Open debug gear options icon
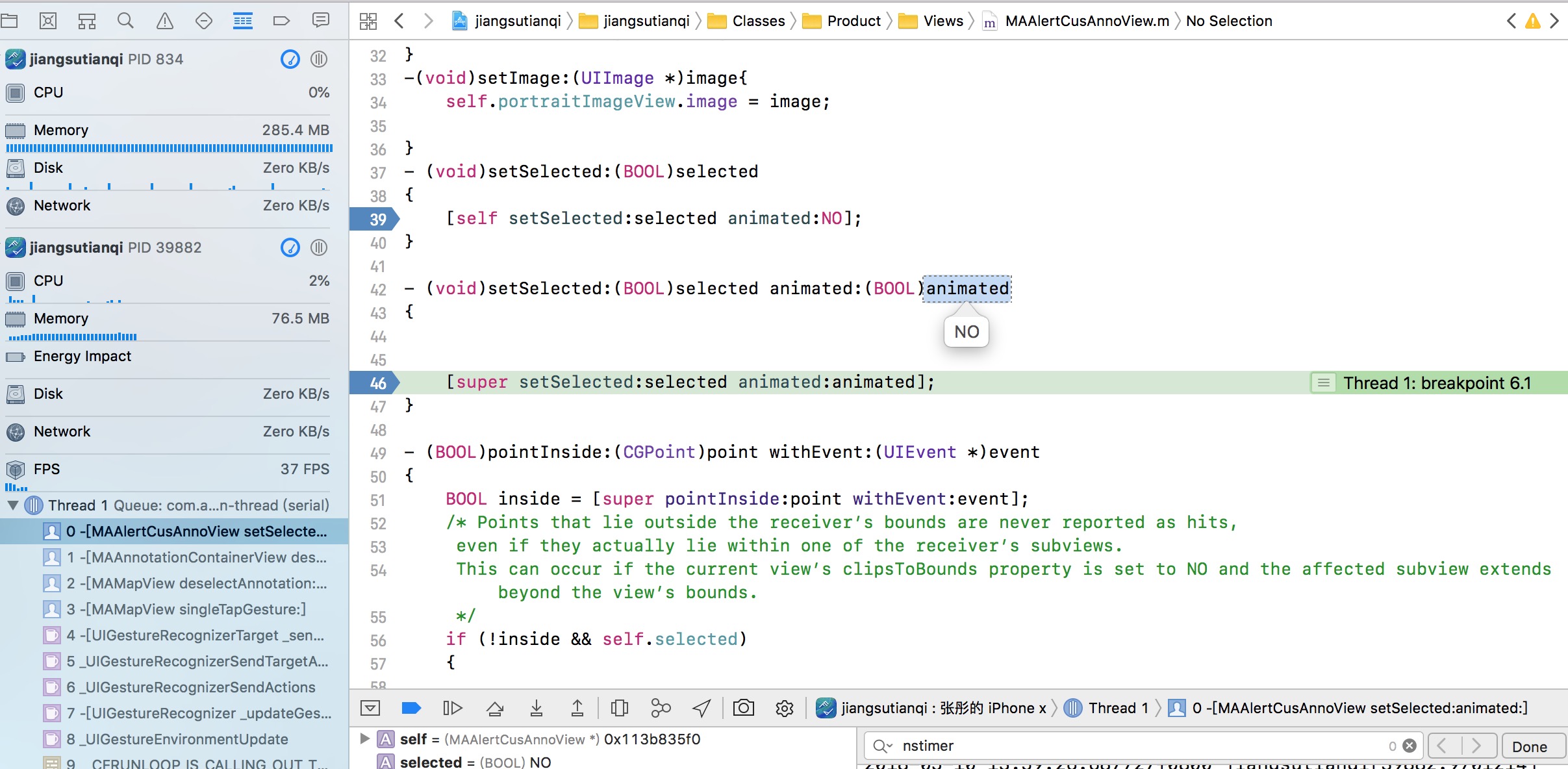 tap(785, 708)
